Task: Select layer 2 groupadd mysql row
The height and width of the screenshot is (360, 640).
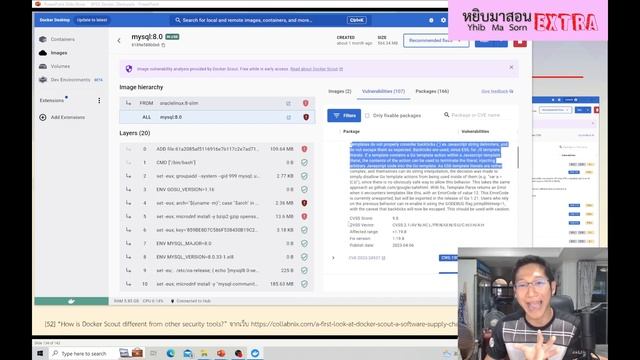Action: (x=217, y=176)
